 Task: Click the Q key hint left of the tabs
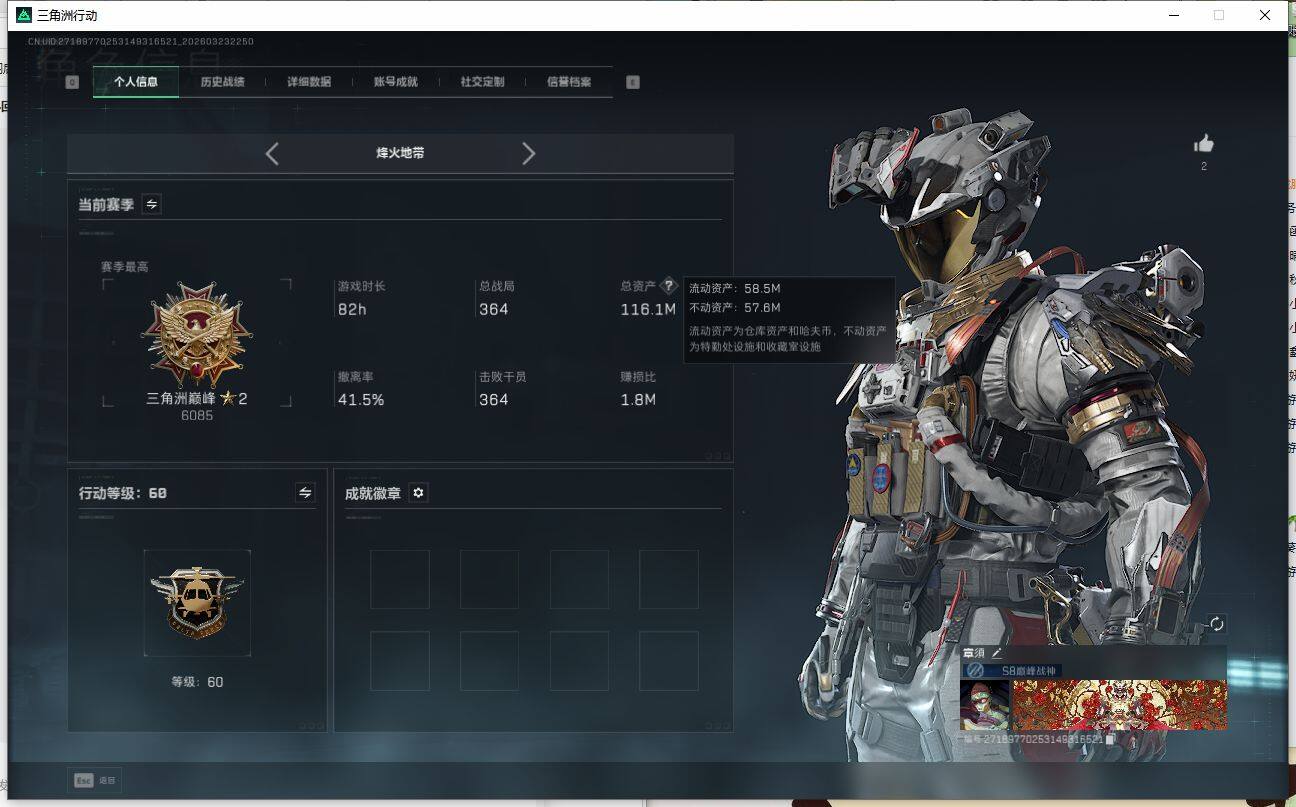(72, 82)
